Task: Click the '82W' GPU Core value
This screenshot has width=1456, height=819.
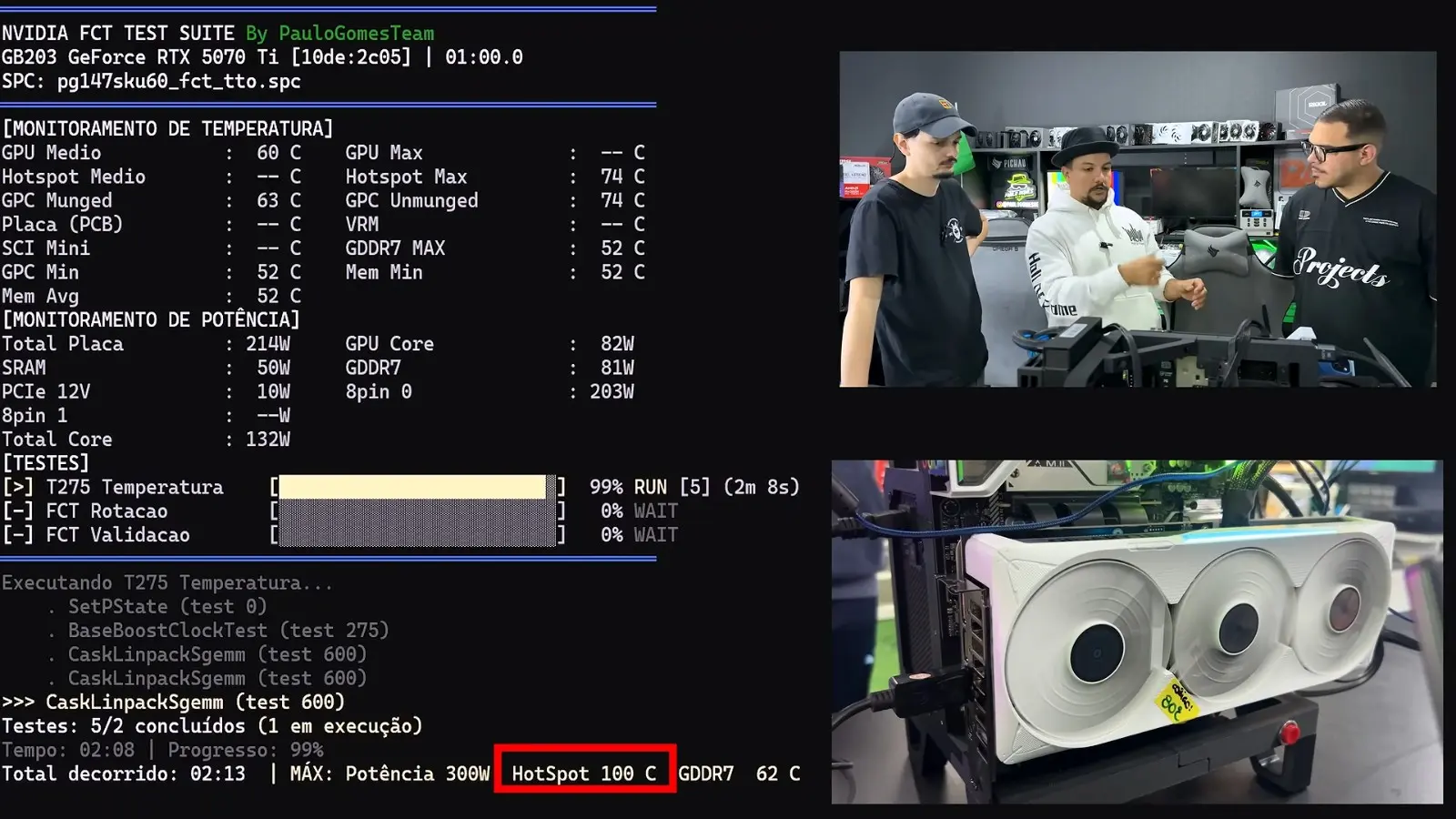Action: [617, 344]
